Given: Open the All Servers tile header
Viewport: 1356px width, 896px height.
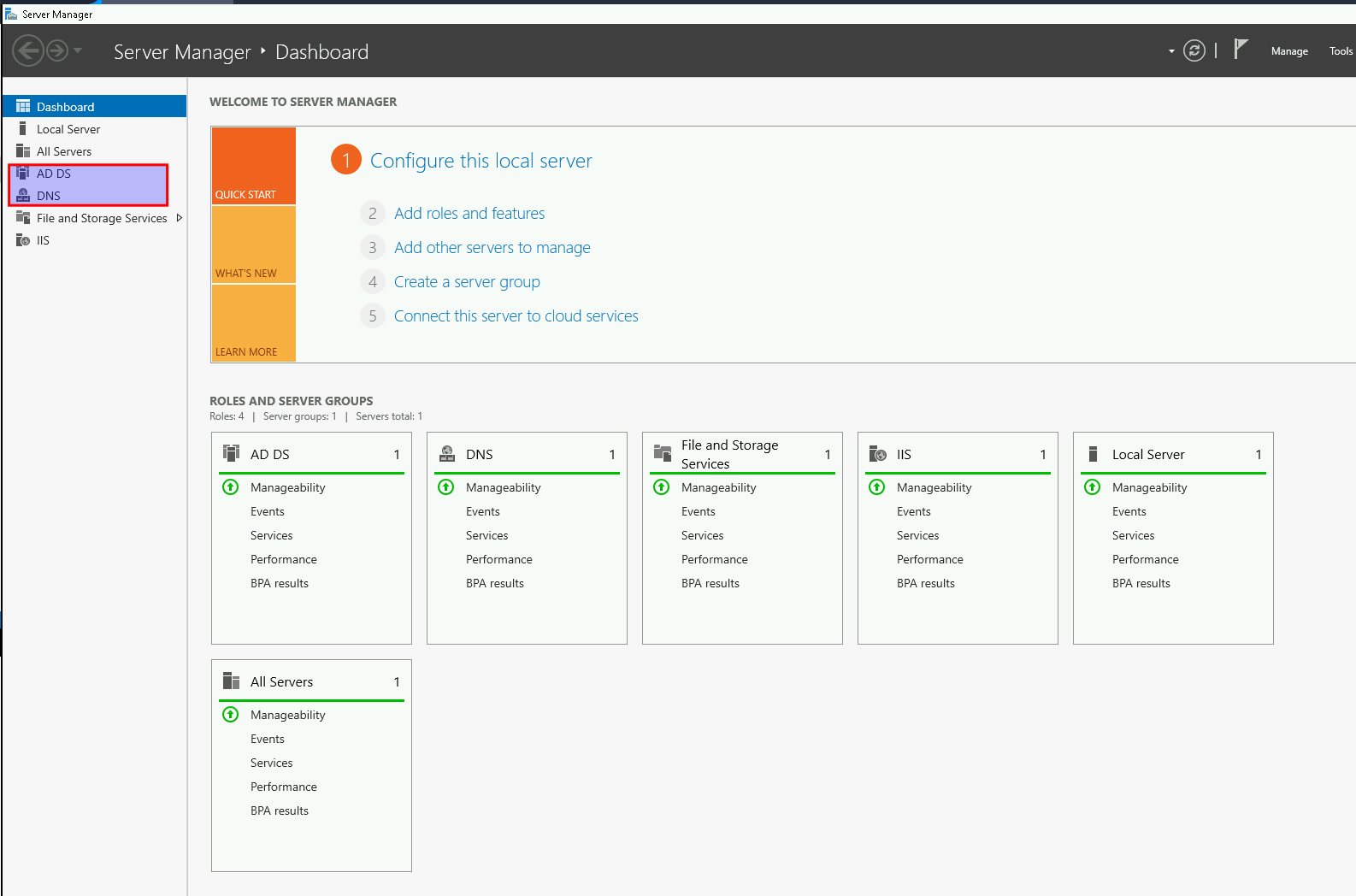Looking at the screenshot, I should click(311, 681).
